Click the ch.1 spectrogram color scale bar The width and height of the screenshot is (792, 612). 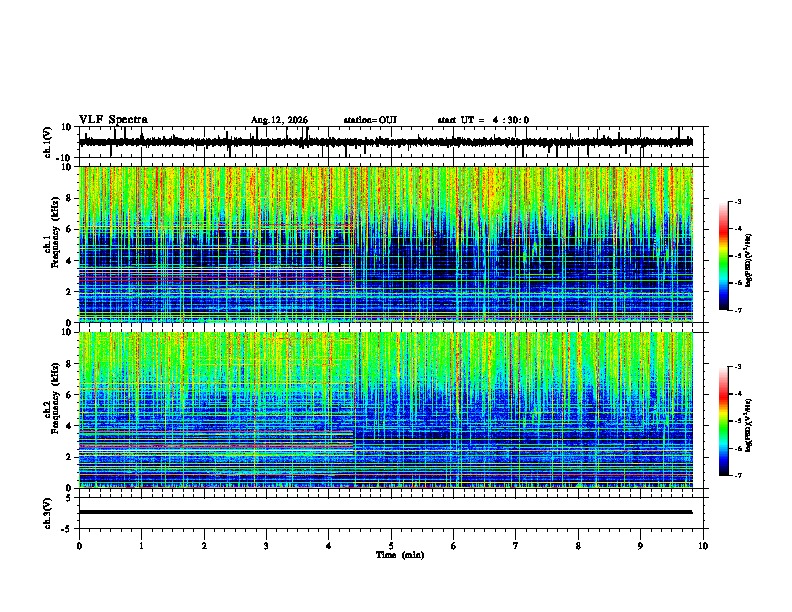coord(724,255)
